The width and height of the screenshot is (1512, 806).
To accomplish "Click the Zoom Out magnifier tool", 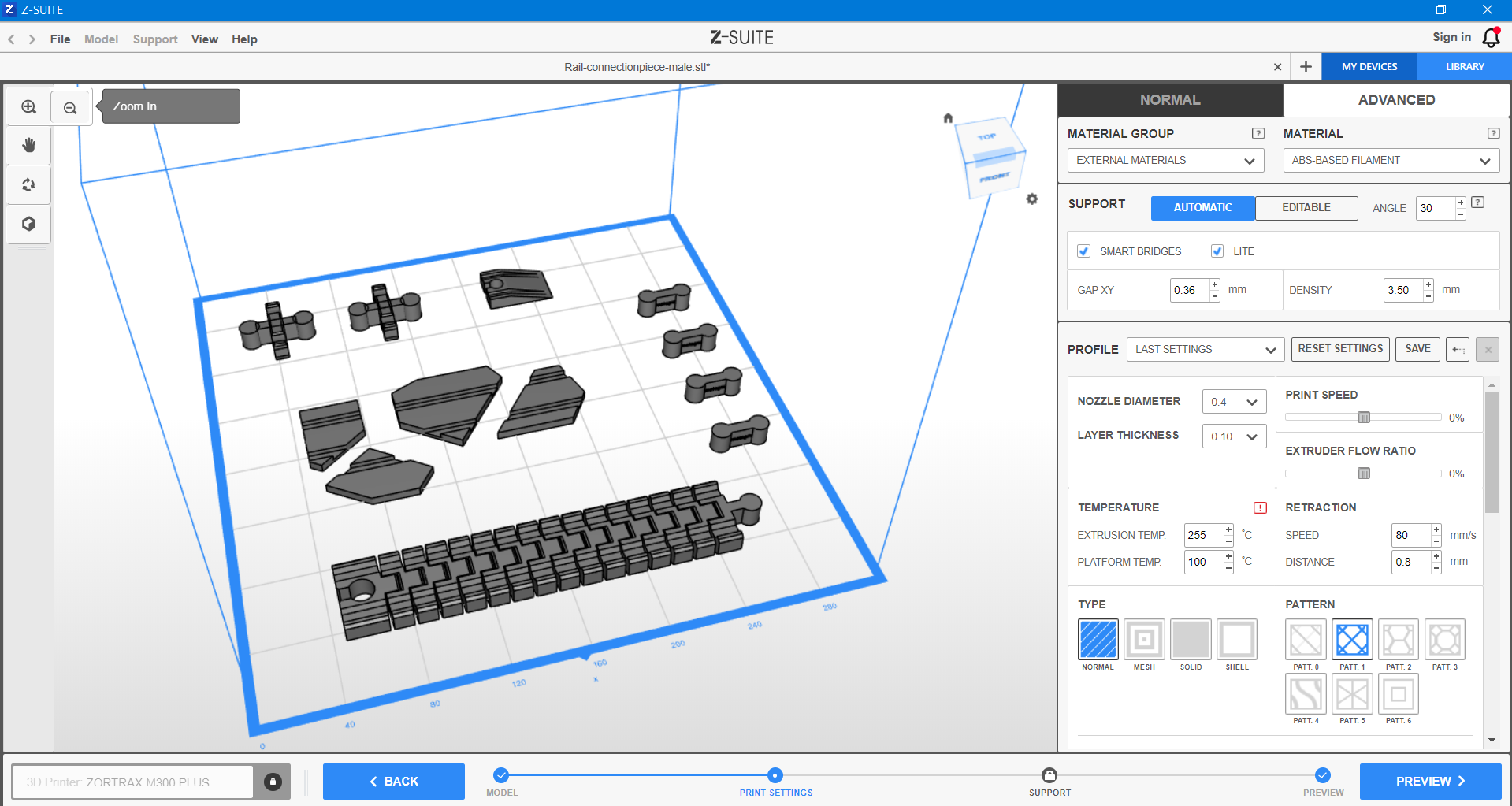I will 70,108.
